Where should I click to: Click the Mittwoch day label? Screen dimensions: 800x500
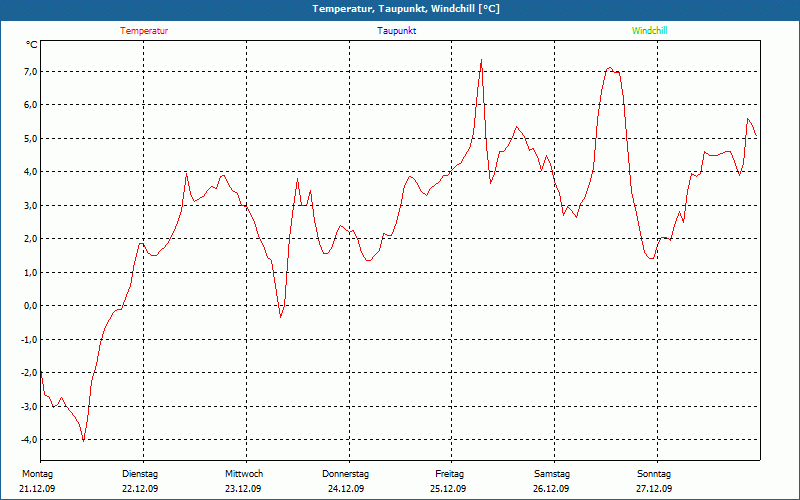[x=244, y=474]
